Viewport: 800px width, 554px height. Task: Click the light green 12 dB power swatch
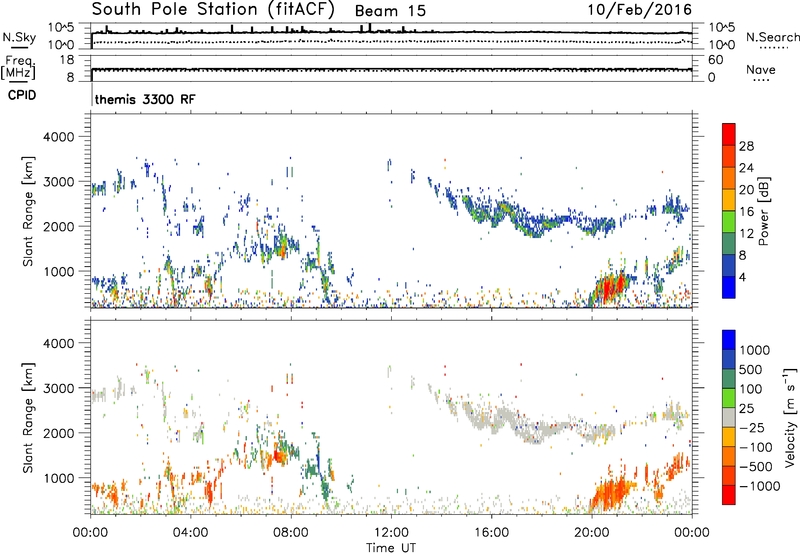[x=729, y=221]
